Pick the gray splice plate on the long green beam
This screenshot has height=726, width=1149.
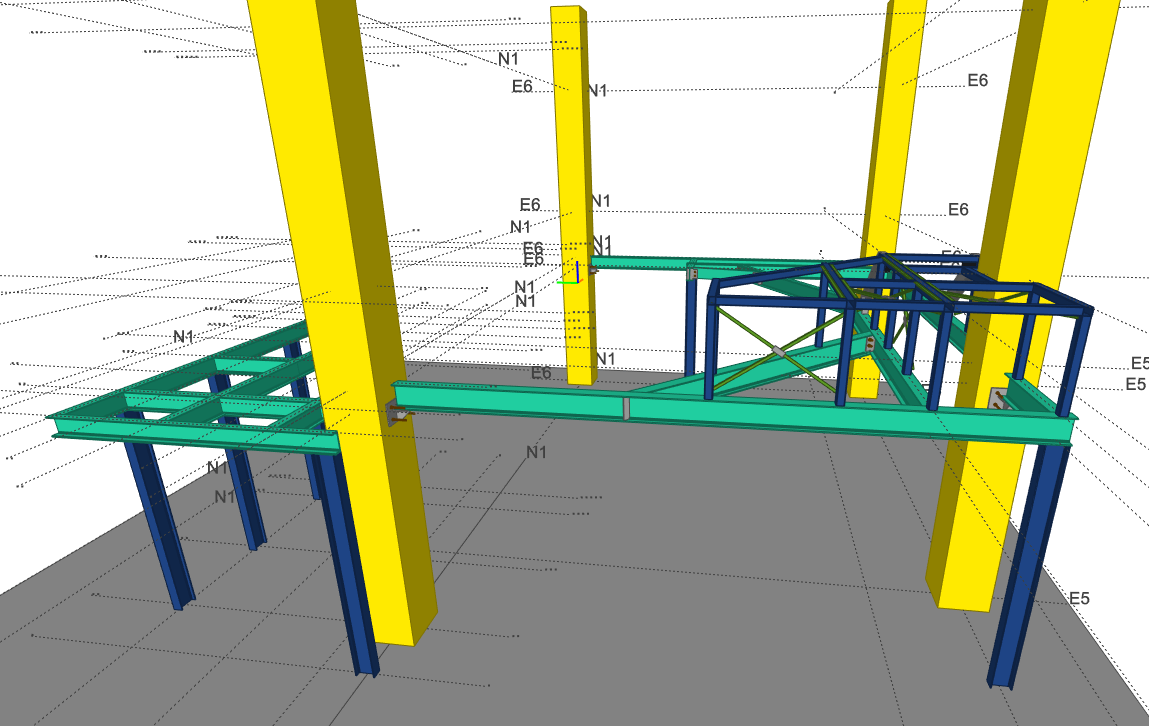click(x=625, y=408)
